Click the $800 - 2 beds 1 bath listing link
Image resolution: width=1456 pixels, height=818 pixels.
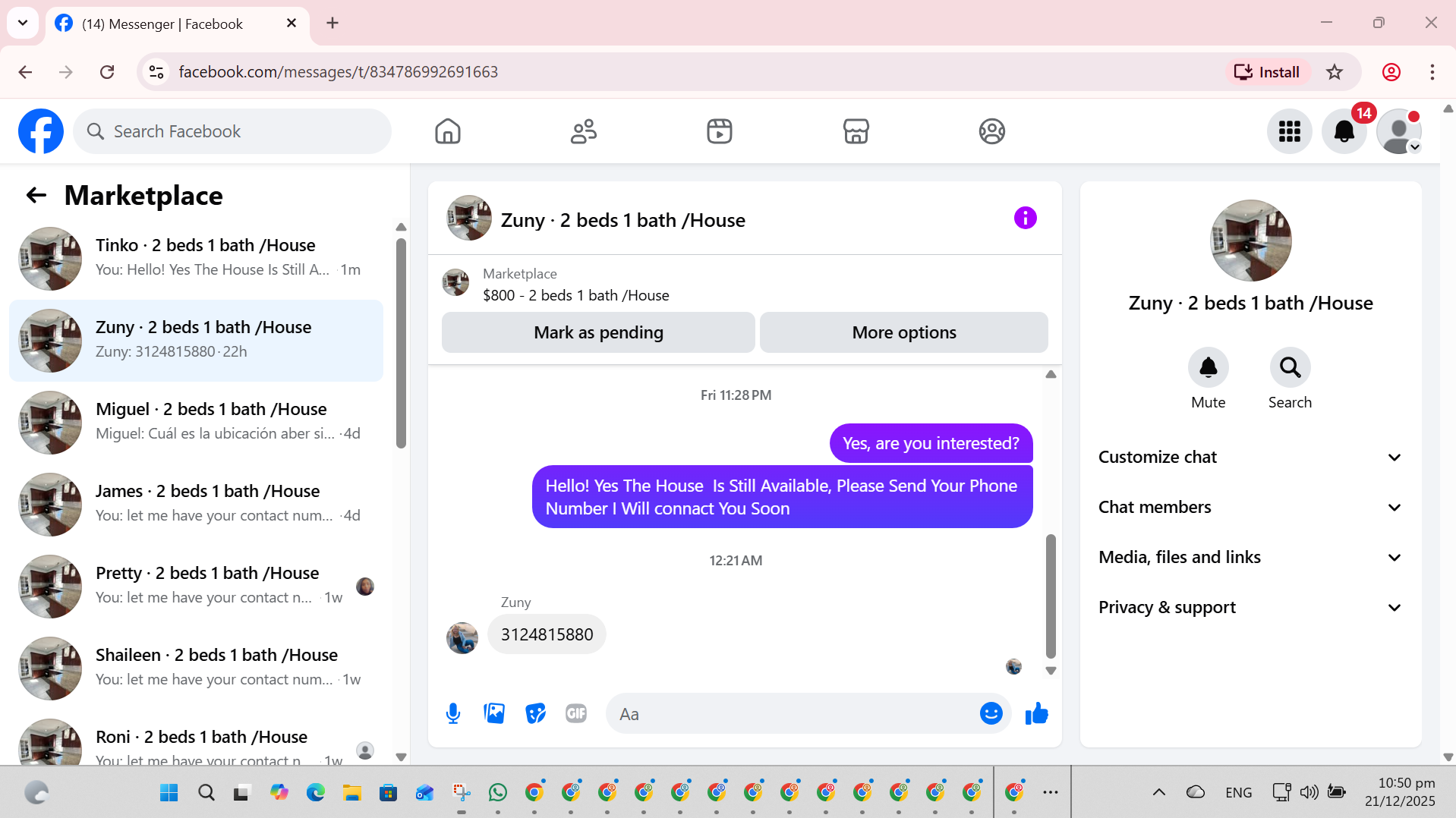[576, 295]
